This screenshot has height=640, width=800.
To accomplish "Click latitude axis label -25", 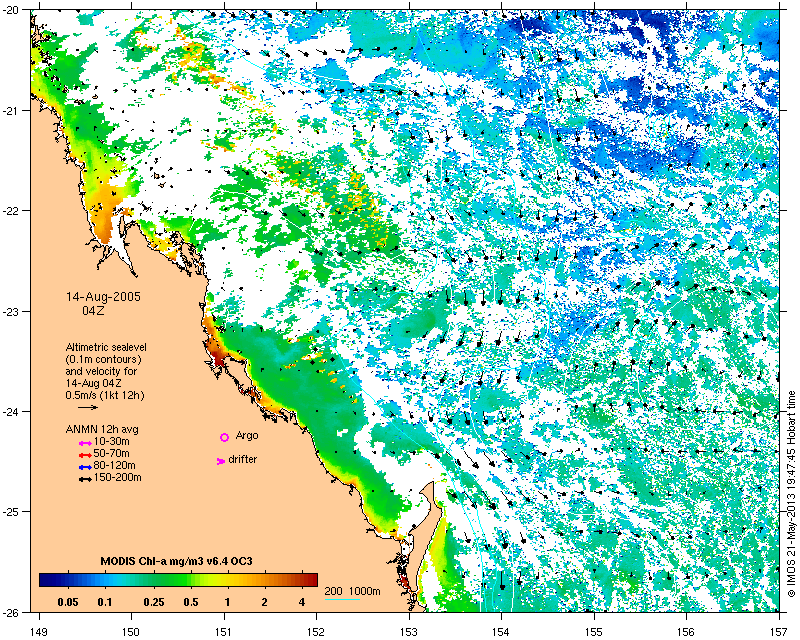I will tap(10, 512).
